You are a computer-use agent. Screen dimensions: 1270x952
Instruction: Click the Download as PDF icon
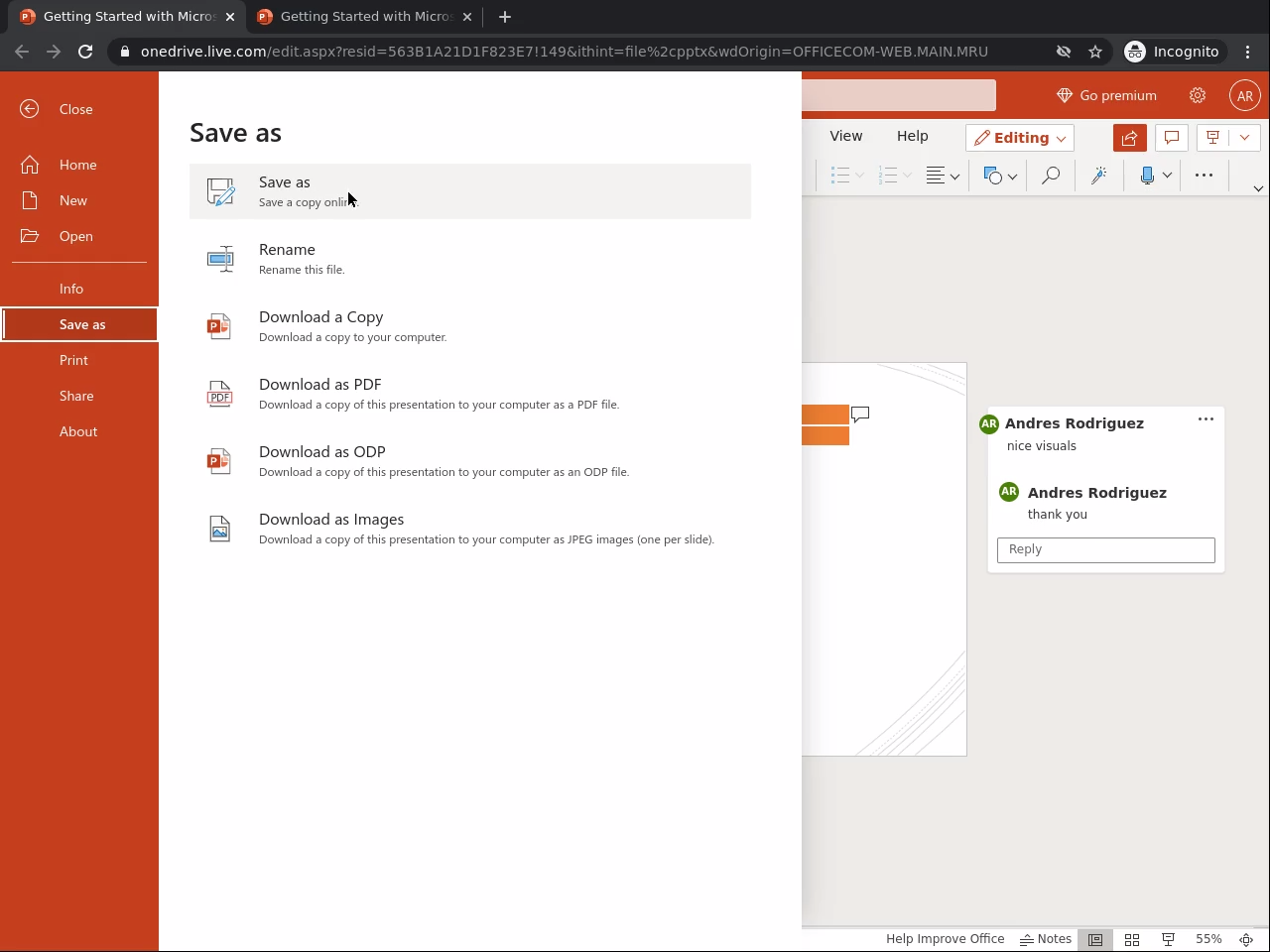pos(219,394)
